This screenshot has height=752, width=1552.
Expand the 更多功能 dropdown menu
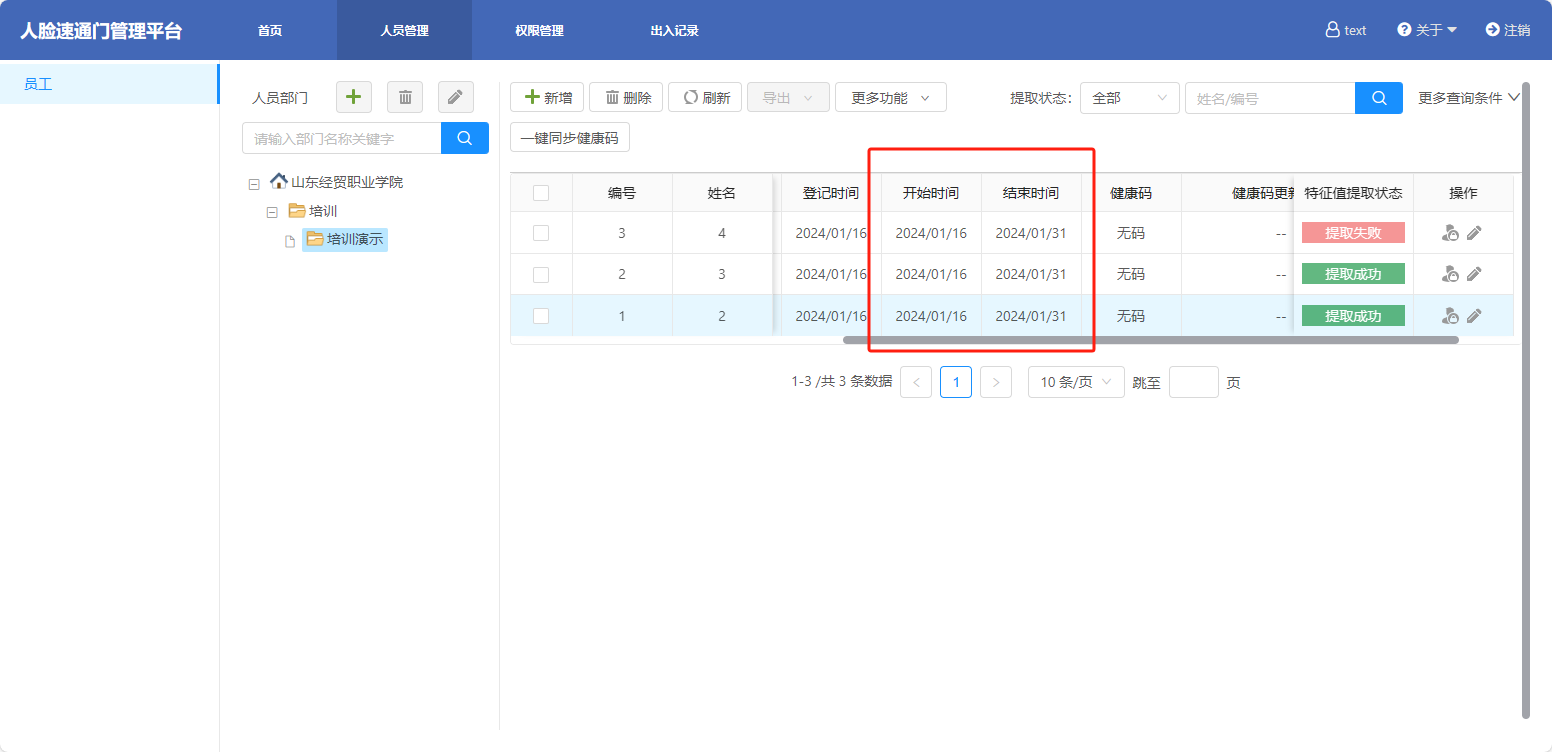(x=890, y=98)
